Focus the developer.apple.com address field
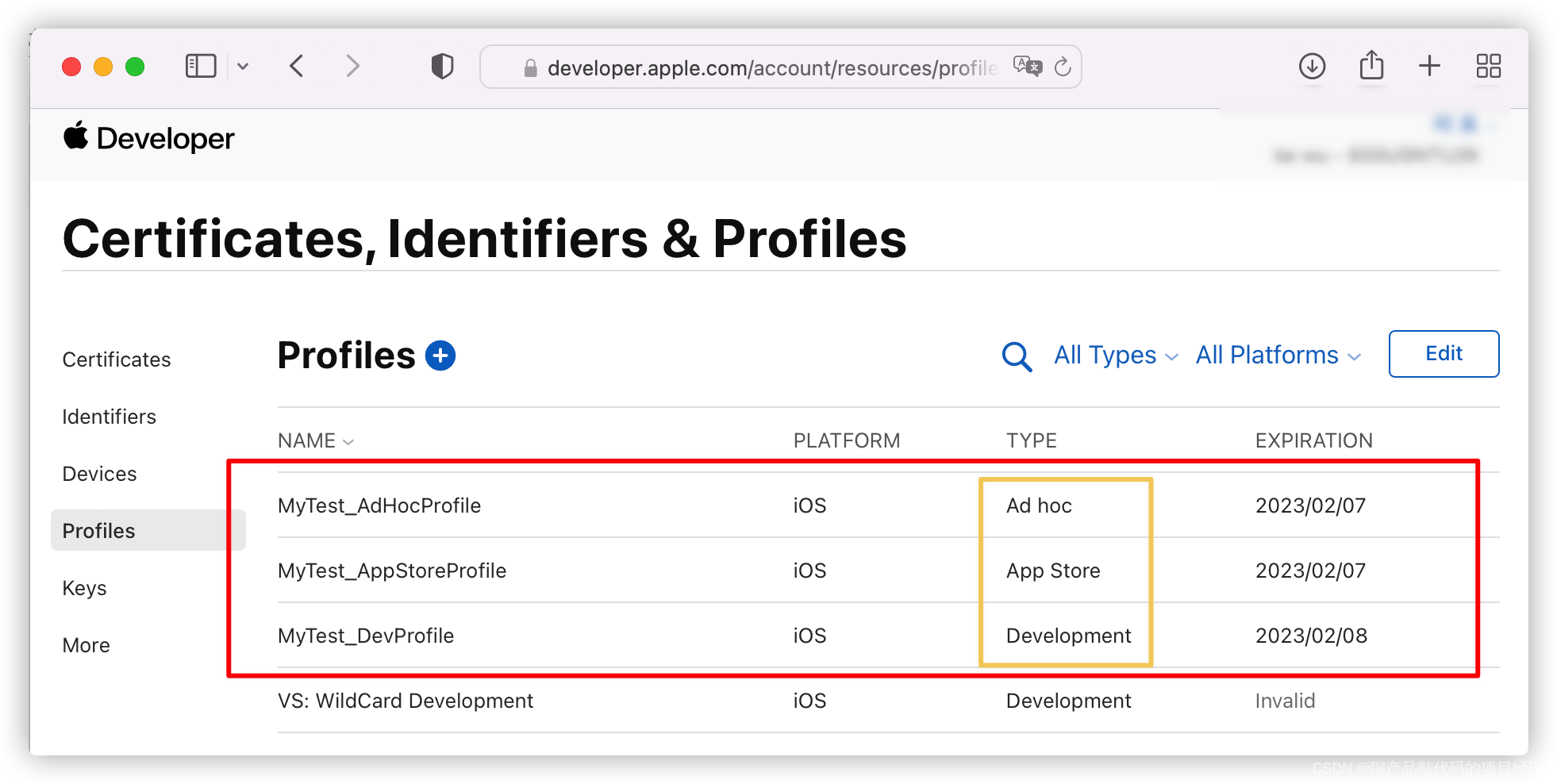Viewport: 1557px width, 784px height. tap(781, 67)
